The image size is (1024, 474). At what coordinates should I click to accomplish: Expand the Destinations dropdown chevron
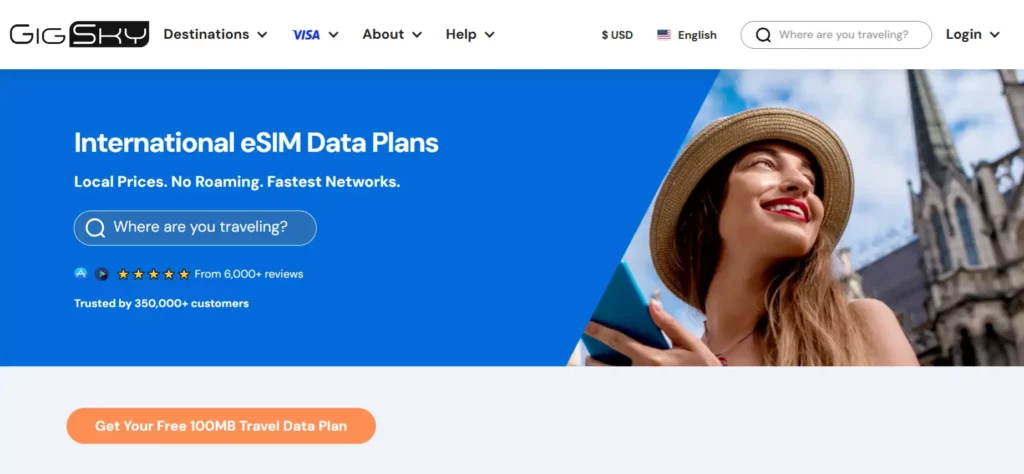[262, 35]
